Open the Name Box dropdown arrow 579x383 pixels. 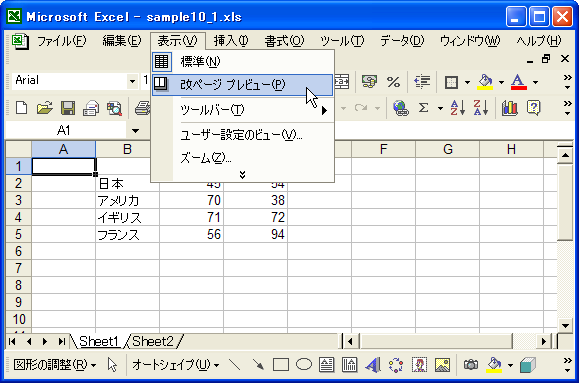point(136,131)
